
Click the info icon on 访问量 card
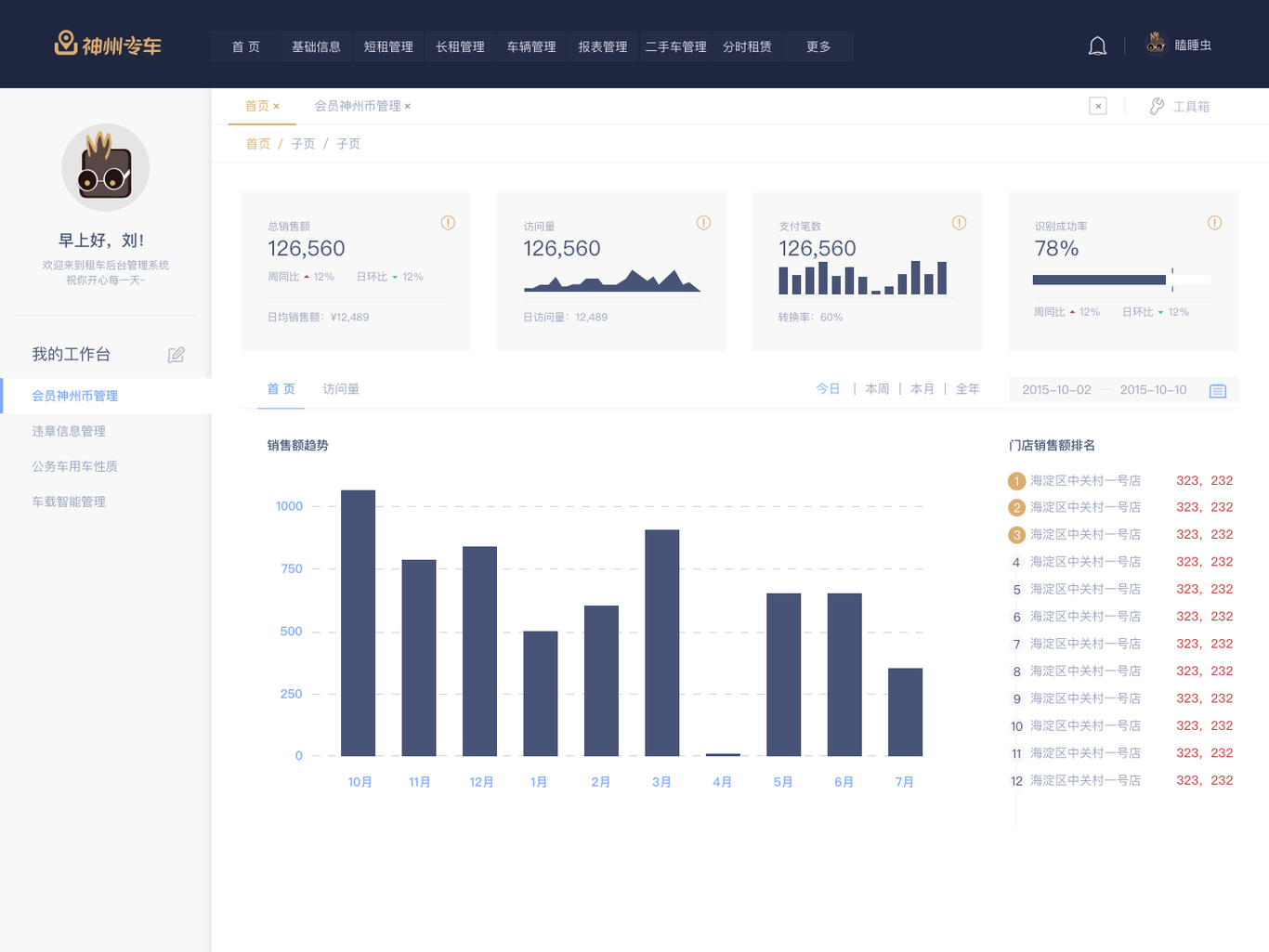[703, 223]
